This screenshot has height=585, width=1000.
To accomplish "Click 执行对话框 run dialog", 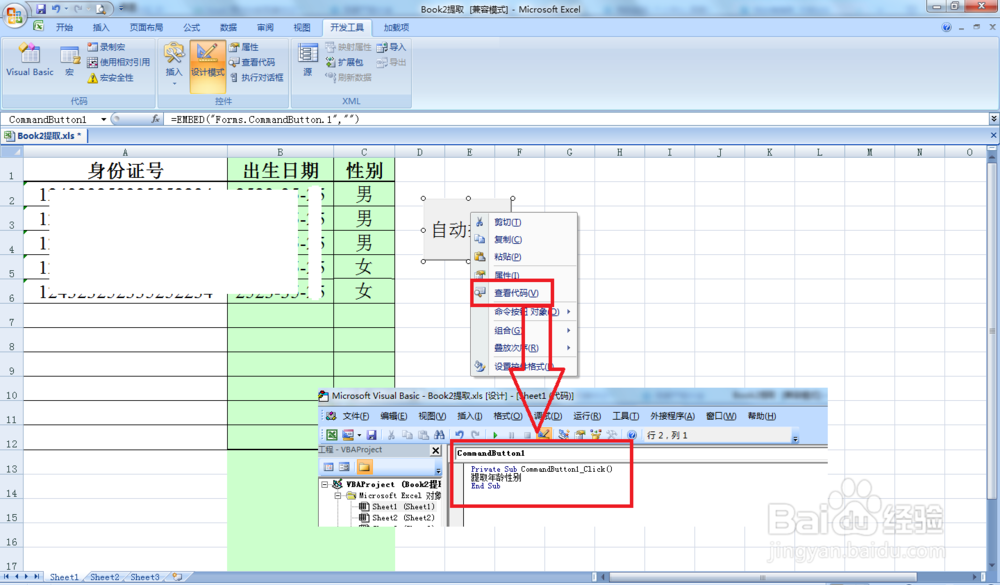I will 256,77.
